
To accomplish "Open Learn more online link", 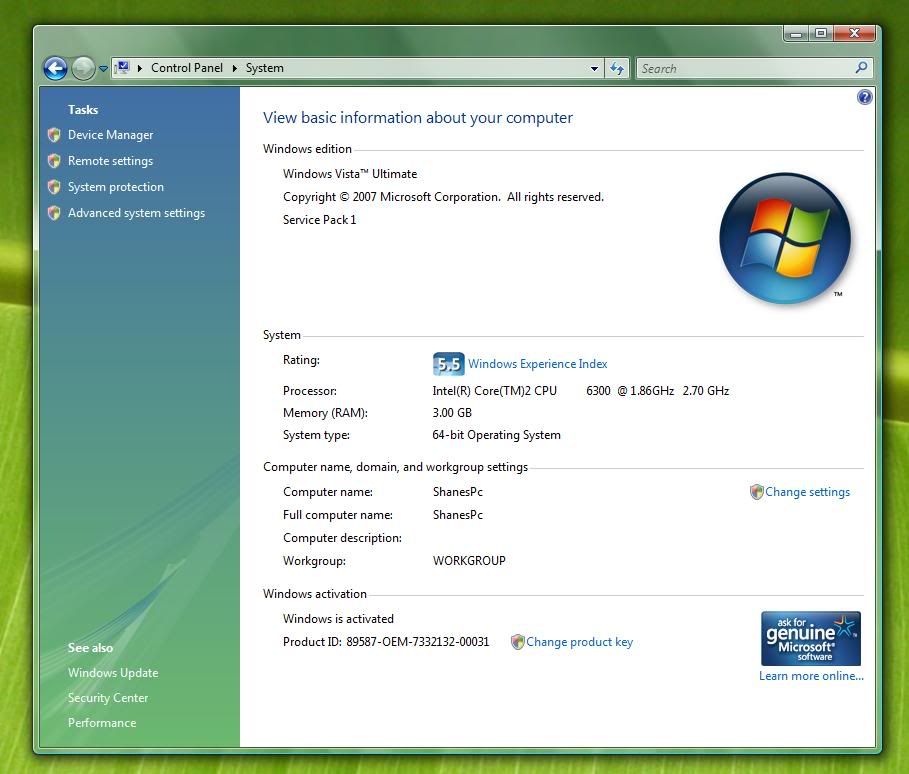I will pyautogui.click(x=811, y=676).
